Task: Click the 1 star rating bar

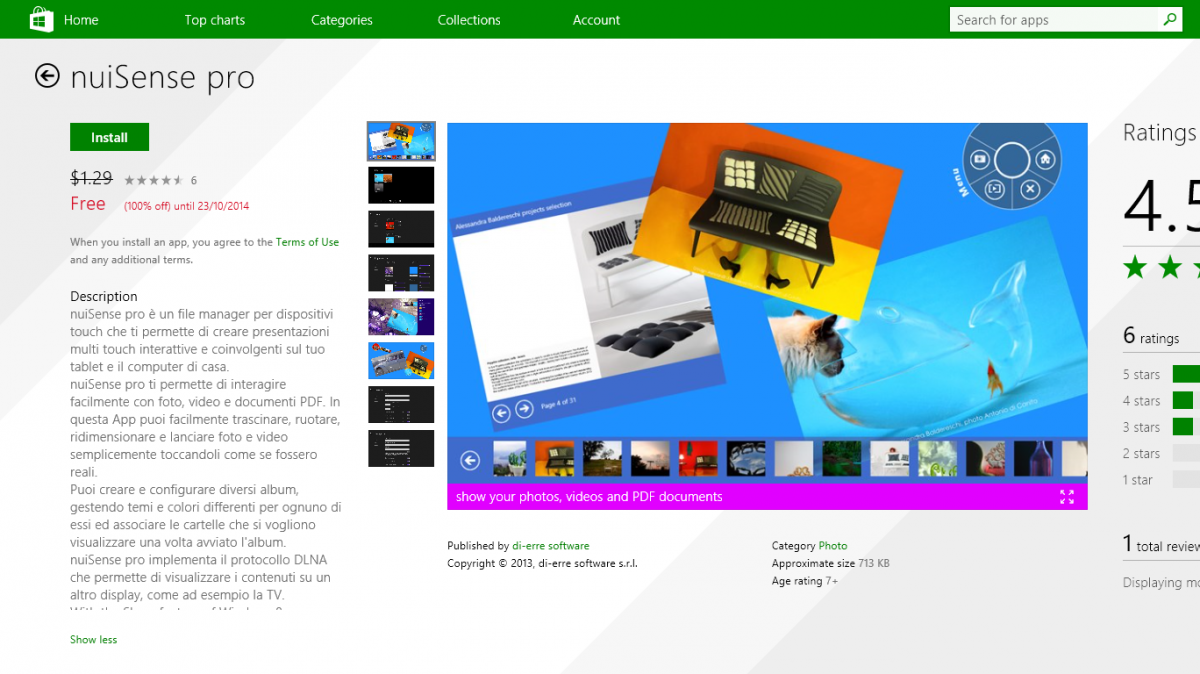Action: 1186,480
